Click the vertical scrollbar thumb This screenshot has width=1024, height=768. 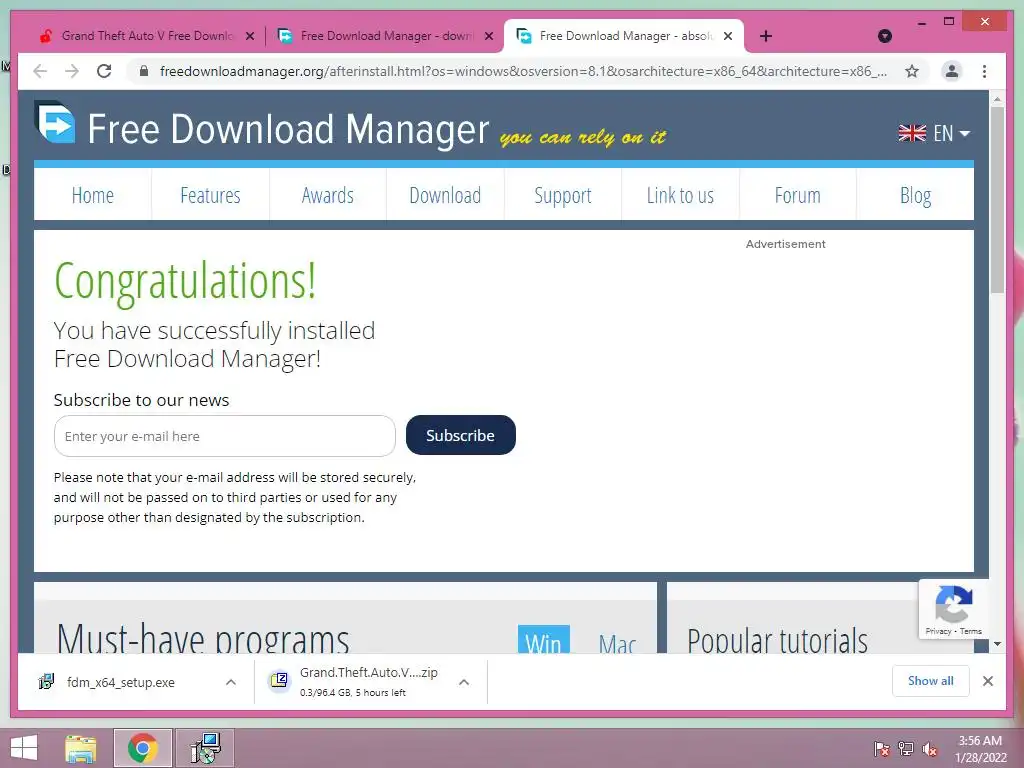point(997,199)
